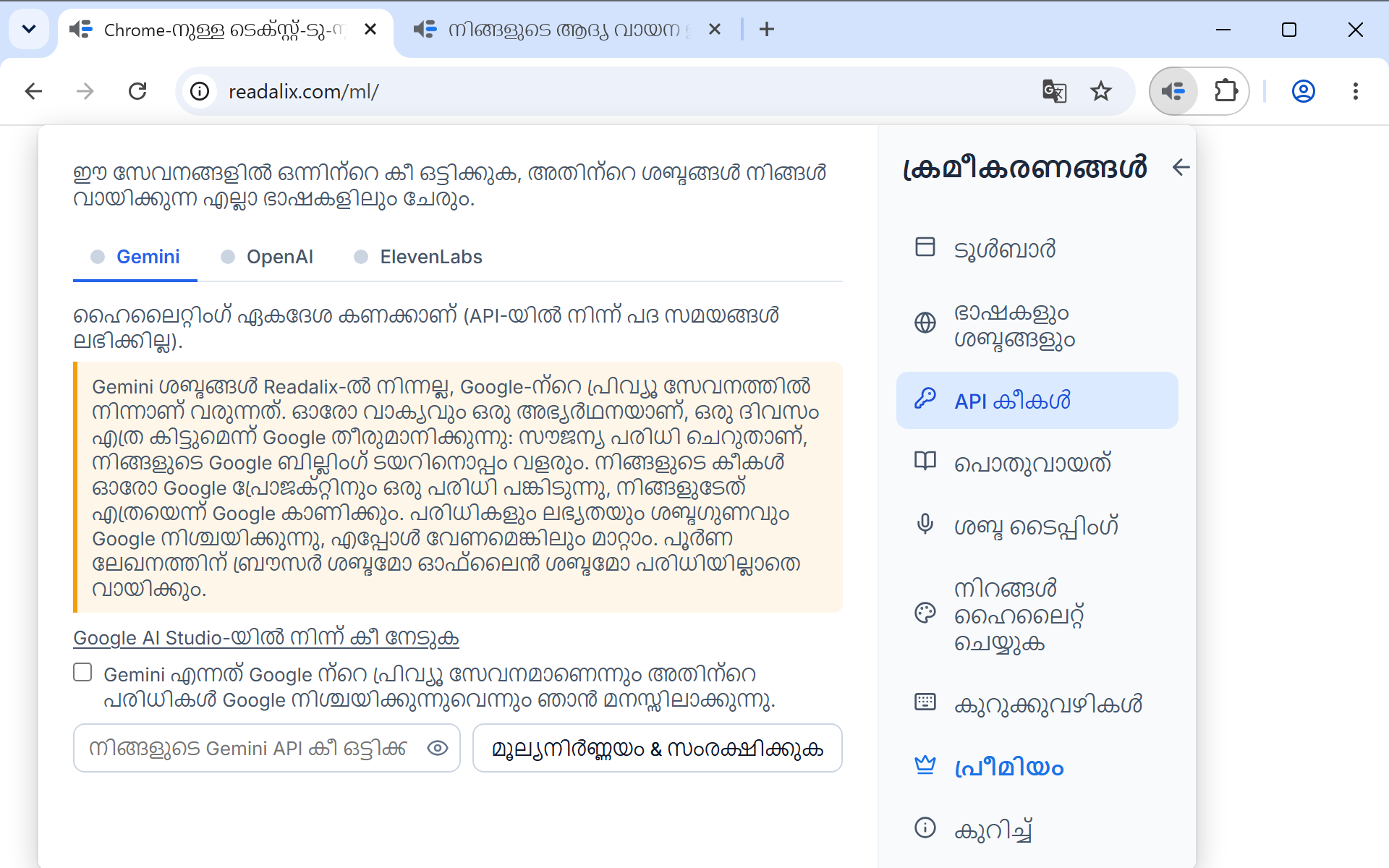This screenshot has width=1389, height=868.
Task: Switch to the ElevenLabs provider tab
Action: point(418,258)
